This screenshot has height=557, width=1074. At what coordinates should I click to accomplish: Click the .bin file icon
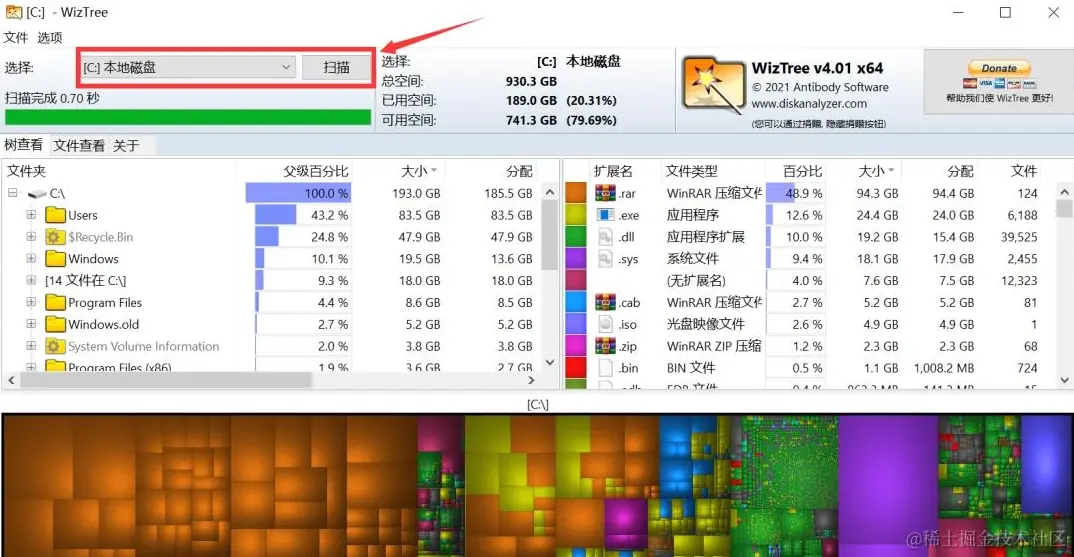[605, 368]
